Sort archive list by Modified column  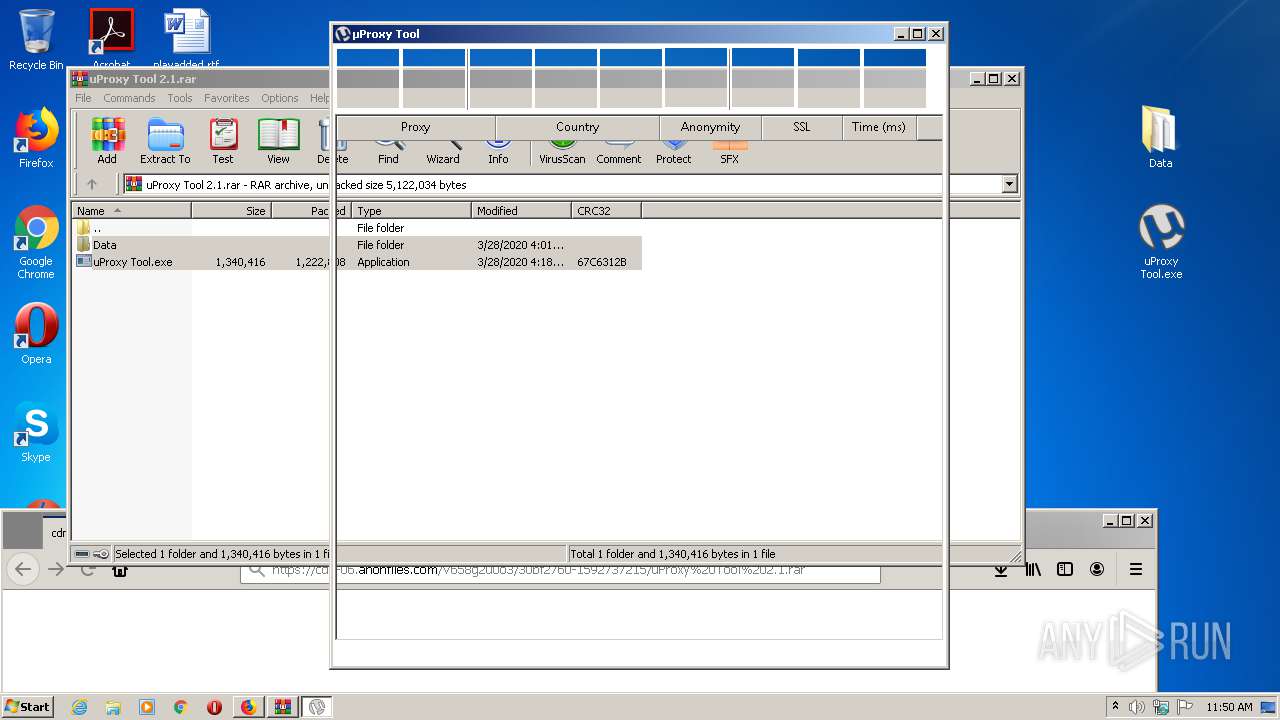coord(521,210)
